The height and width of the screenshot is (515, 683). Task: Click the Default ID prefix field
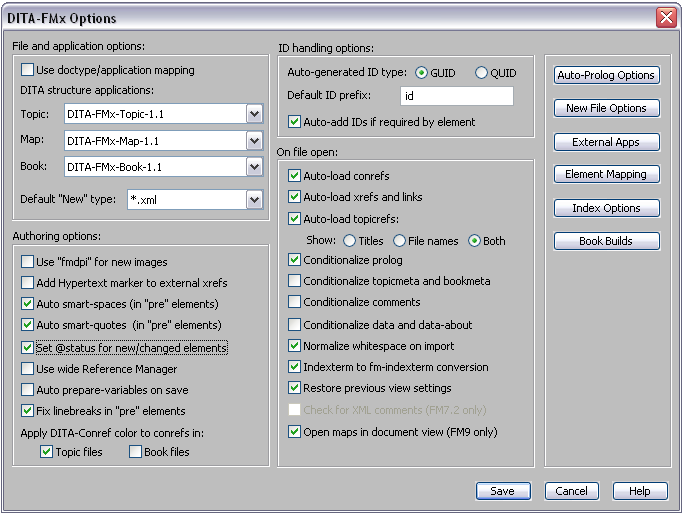tap(456, 96)
